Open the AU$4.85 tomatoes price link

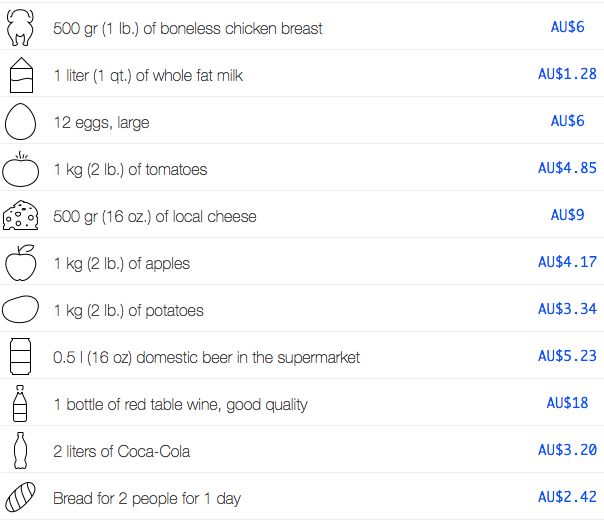(x=567, y=168)
